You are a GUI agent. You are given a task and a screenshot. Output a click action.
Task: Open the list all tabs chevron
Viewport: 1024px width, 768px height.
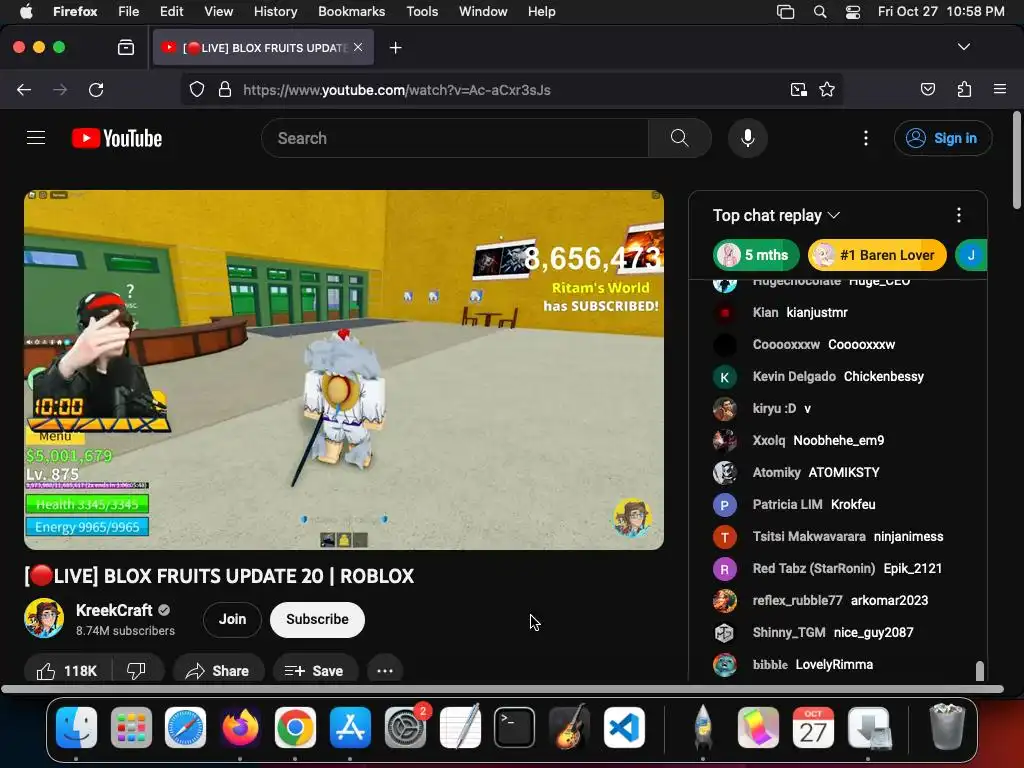click(x=963, y=47)
